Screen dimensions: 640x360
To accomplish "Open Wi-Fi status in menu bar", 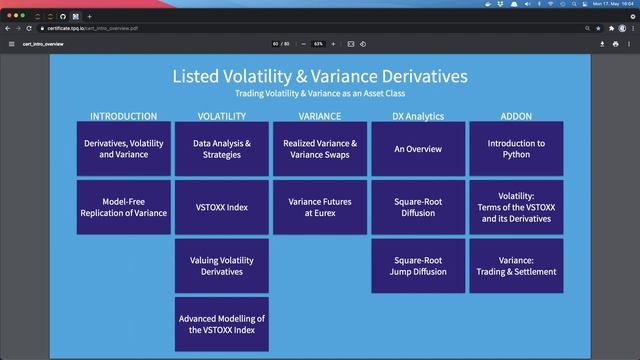I will pyautogui.click(x=551, y=4).
